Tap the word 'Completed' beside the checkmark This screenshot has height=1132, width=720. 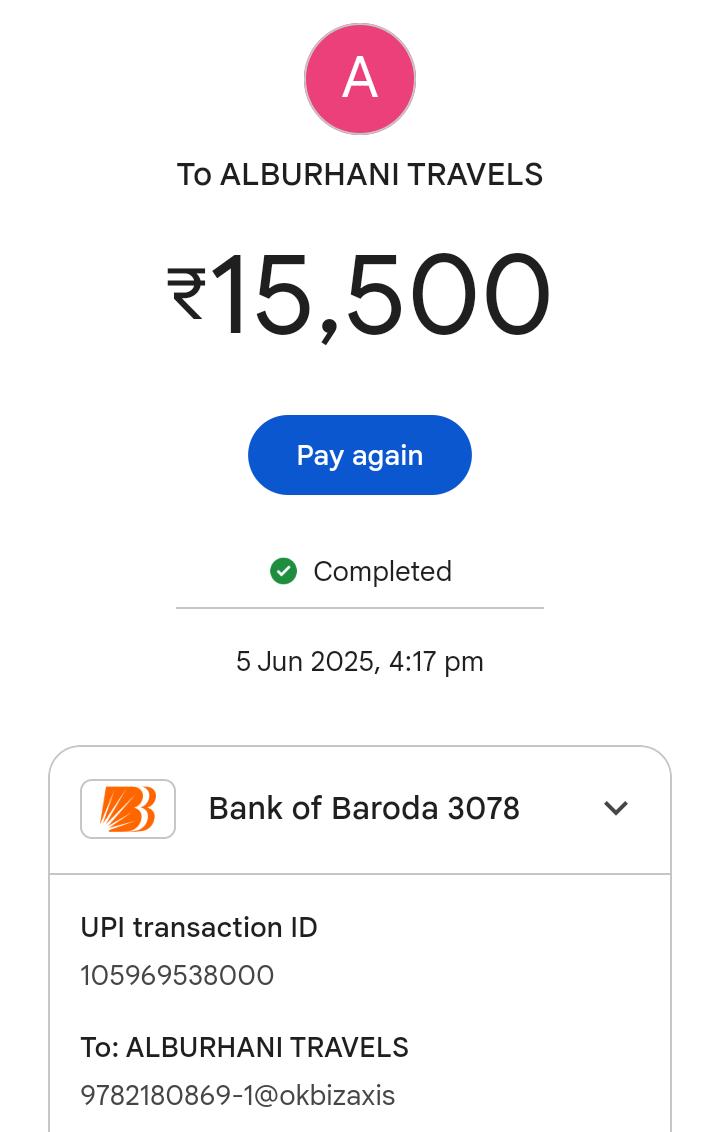coord(382,571)
